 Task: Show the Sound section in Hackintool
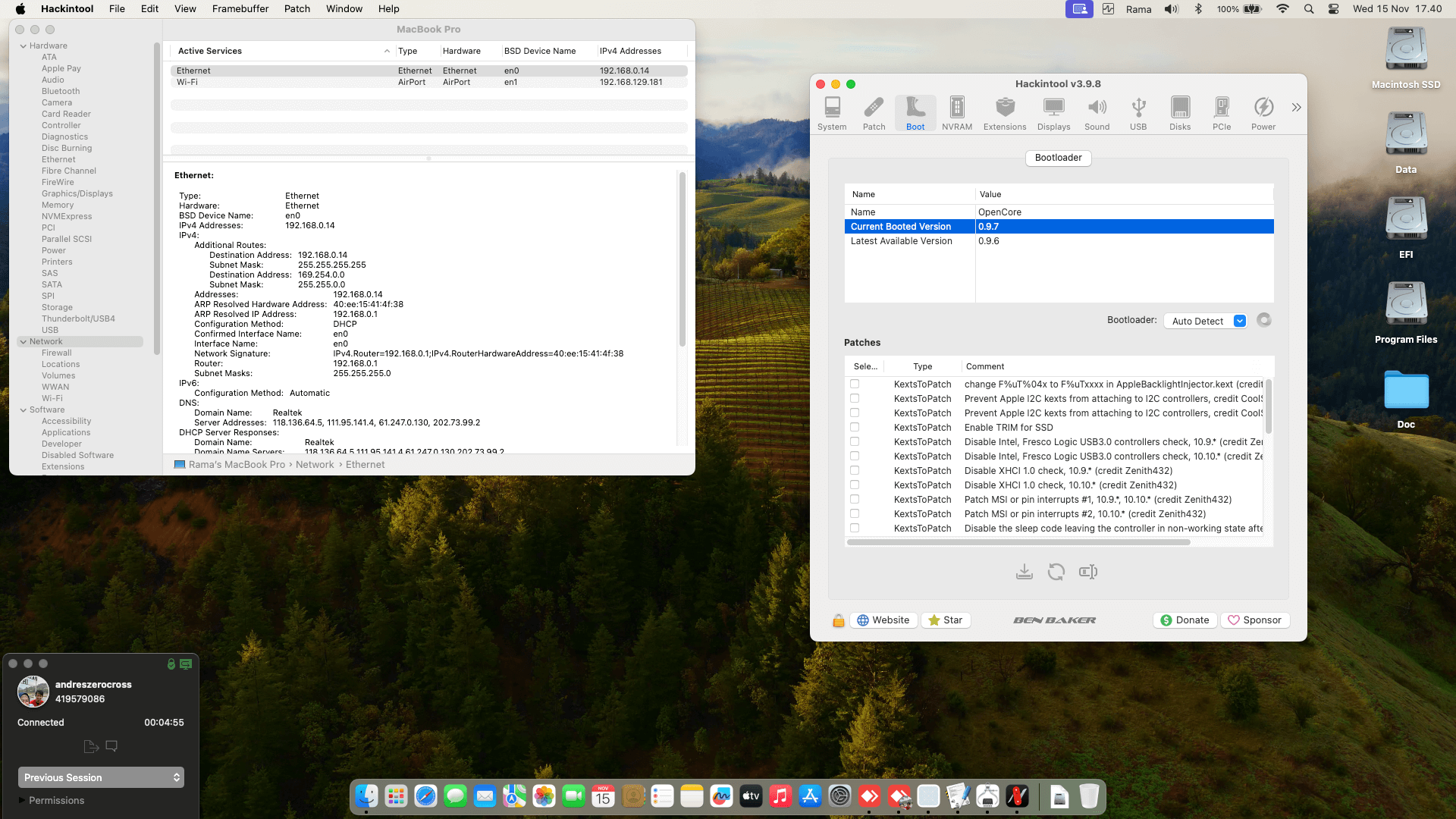coord(1097,114)
